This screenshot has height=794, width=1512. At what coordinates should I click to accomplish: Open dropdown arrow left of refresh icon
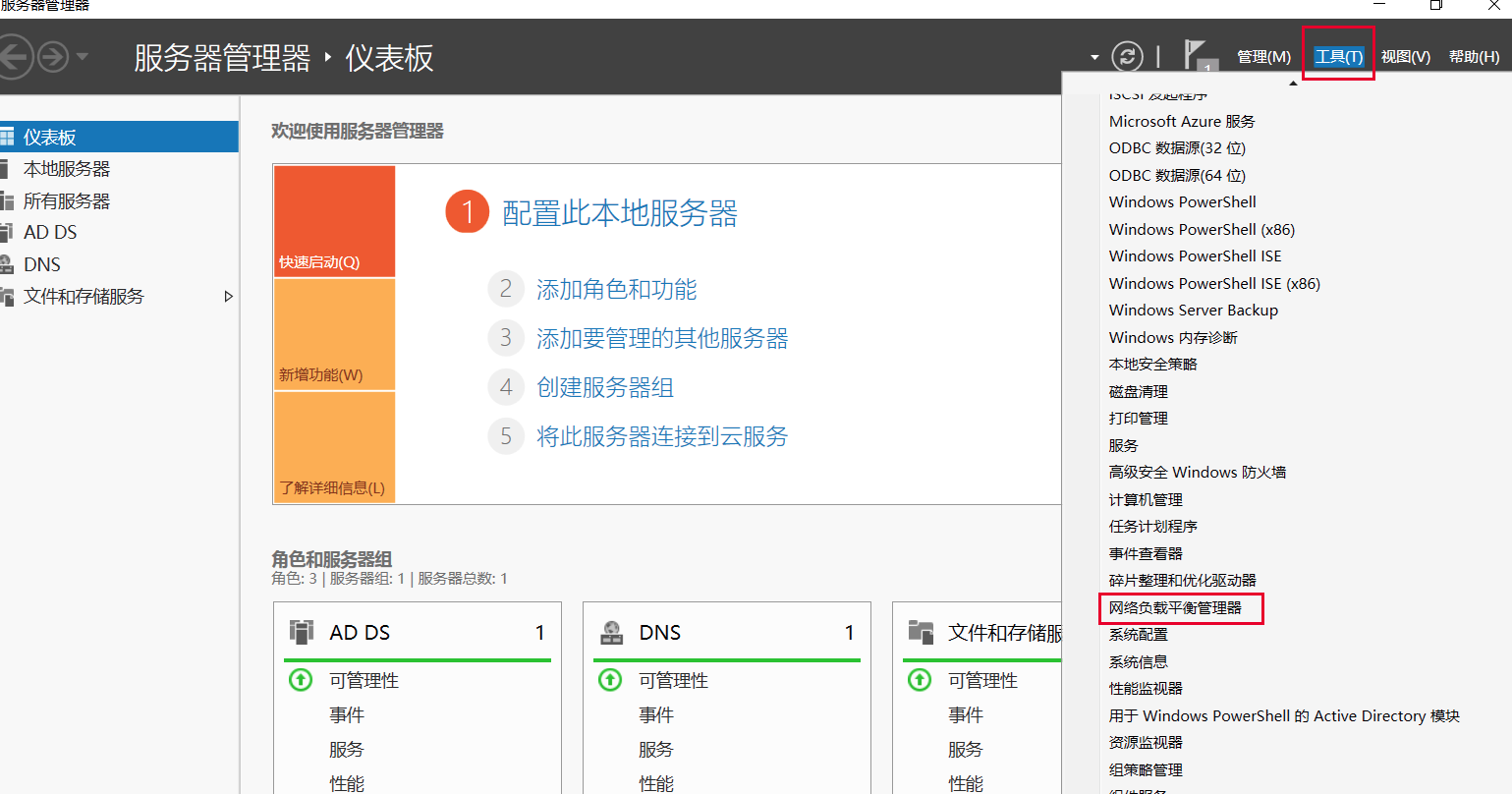tap(1094, 57)
